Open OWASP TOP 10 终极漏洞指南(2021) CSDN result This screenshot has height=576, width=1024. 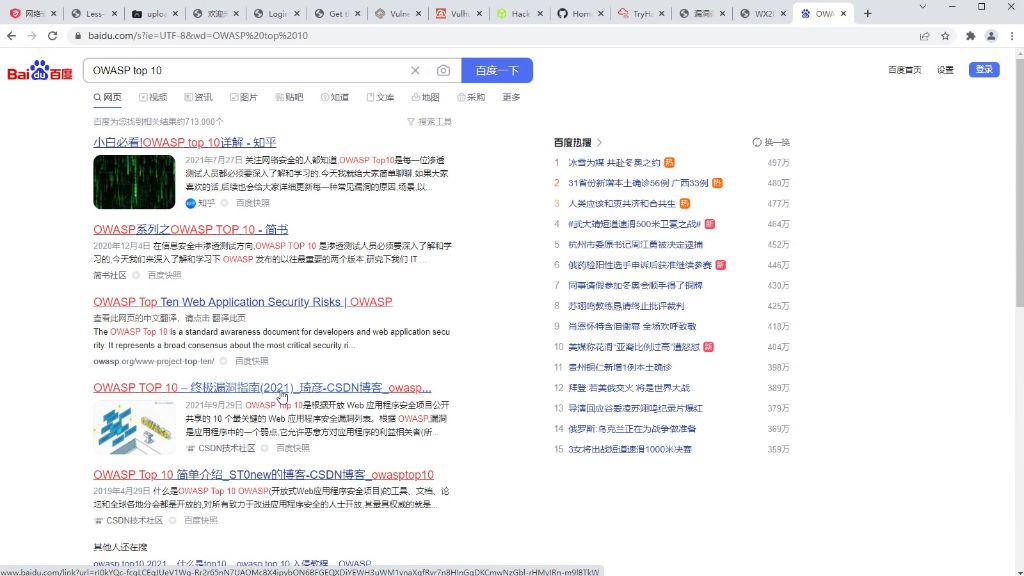(x=262, y=388)
